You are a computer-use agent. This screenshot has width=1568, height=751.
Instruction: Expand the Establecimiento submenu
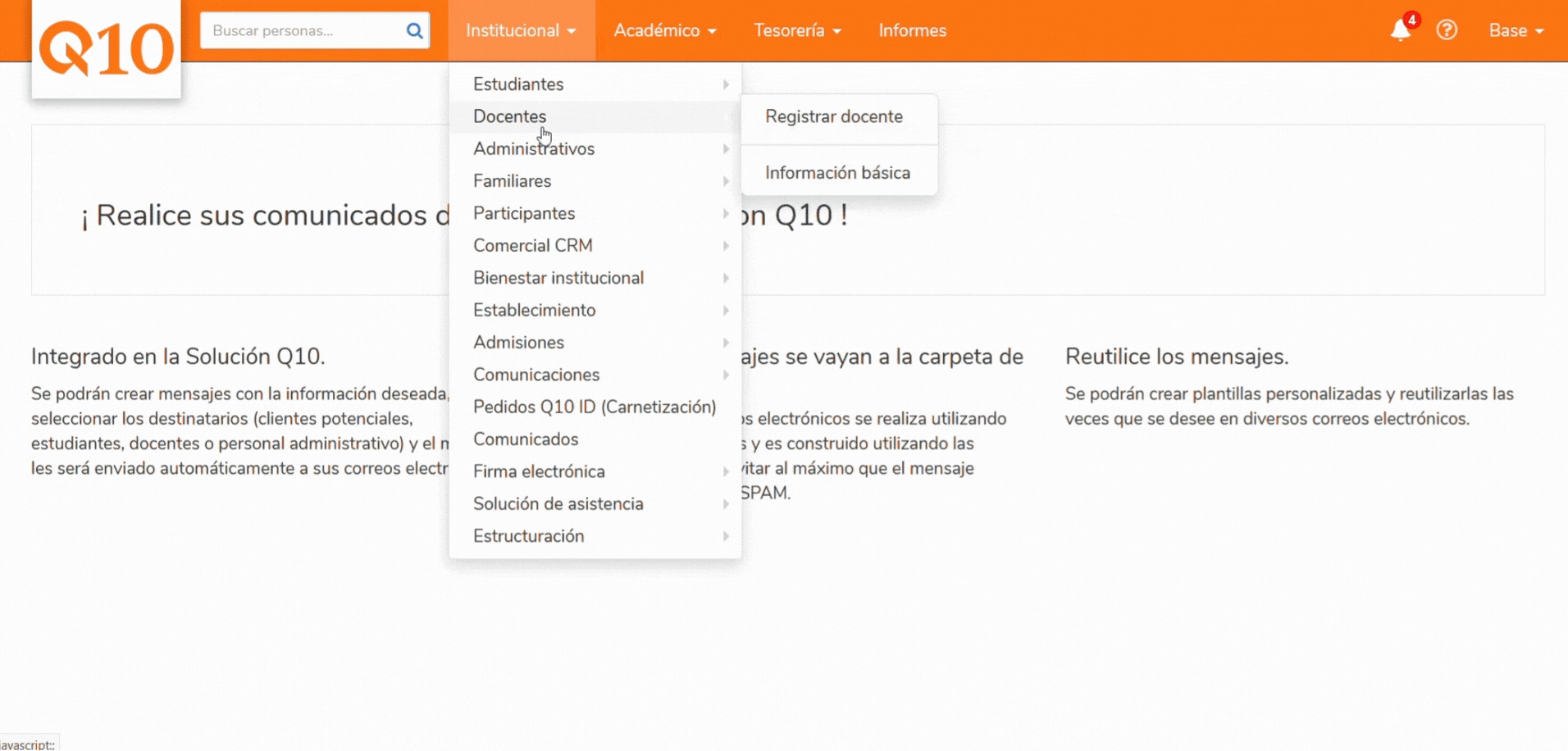coord(595,310)
